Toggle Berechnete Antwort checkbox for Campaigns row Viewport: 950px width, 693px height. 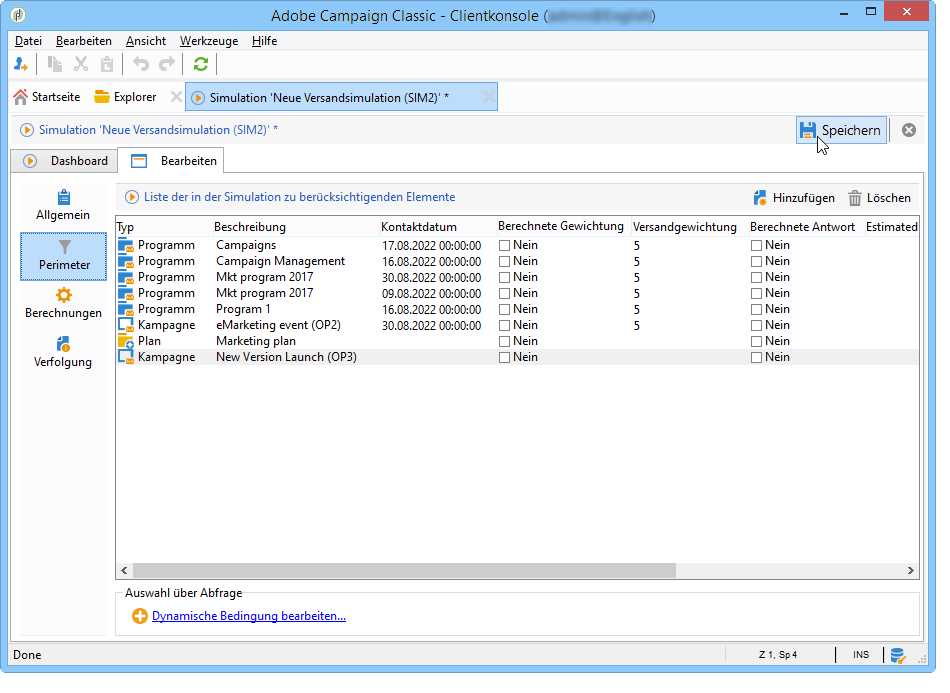[756, 245]
